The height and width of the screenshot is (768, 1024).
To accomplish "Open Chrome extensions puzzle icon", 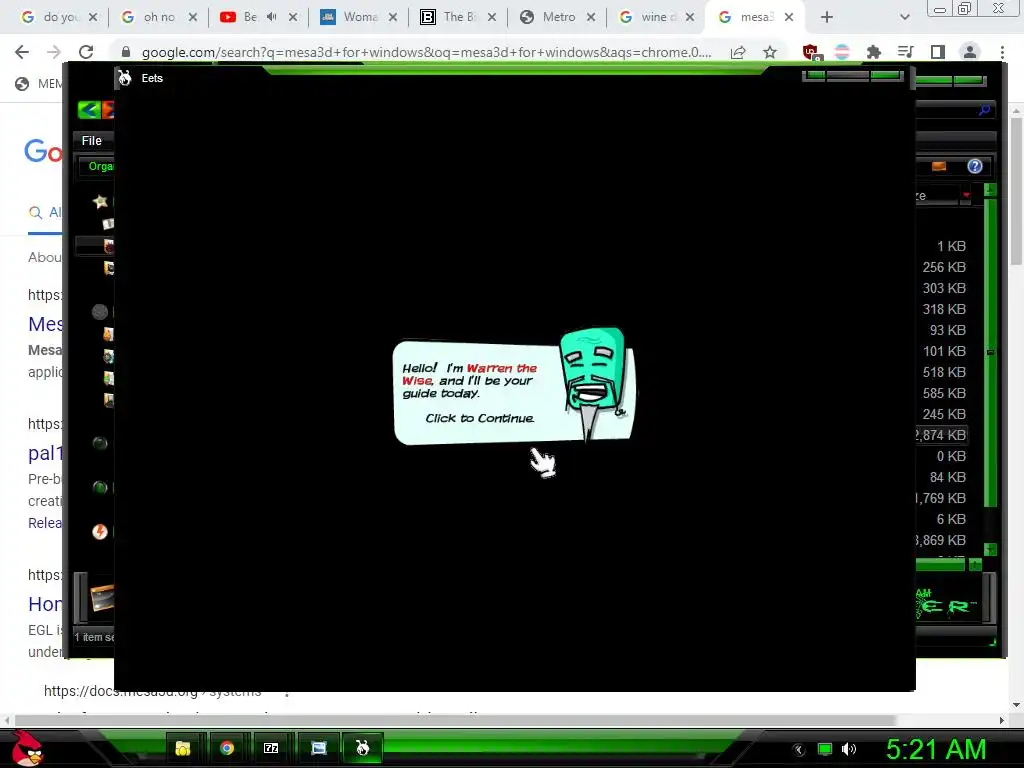I will tap(873, 52).
